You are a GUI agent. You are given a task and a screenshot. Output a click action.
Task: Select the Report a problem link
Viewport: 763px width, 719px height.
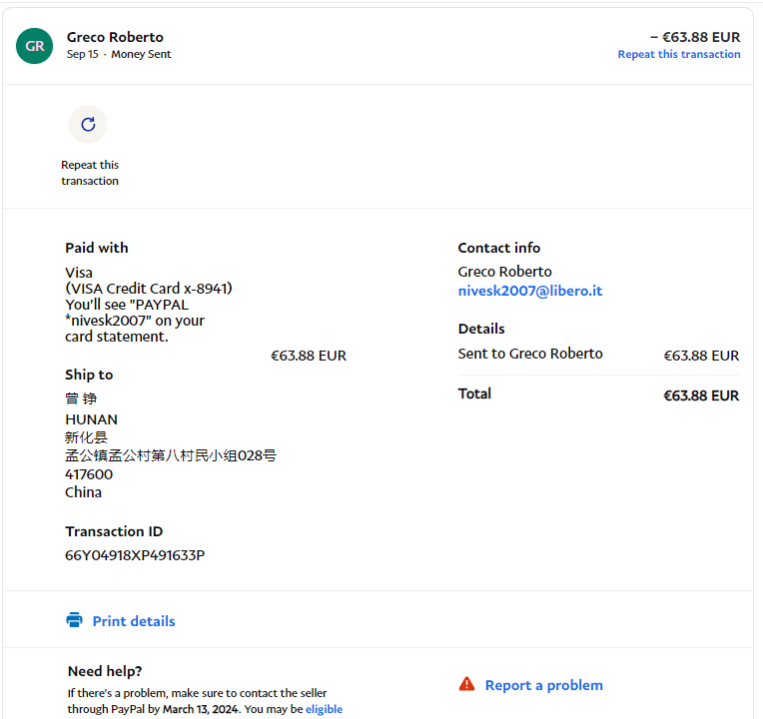[543, 685]
